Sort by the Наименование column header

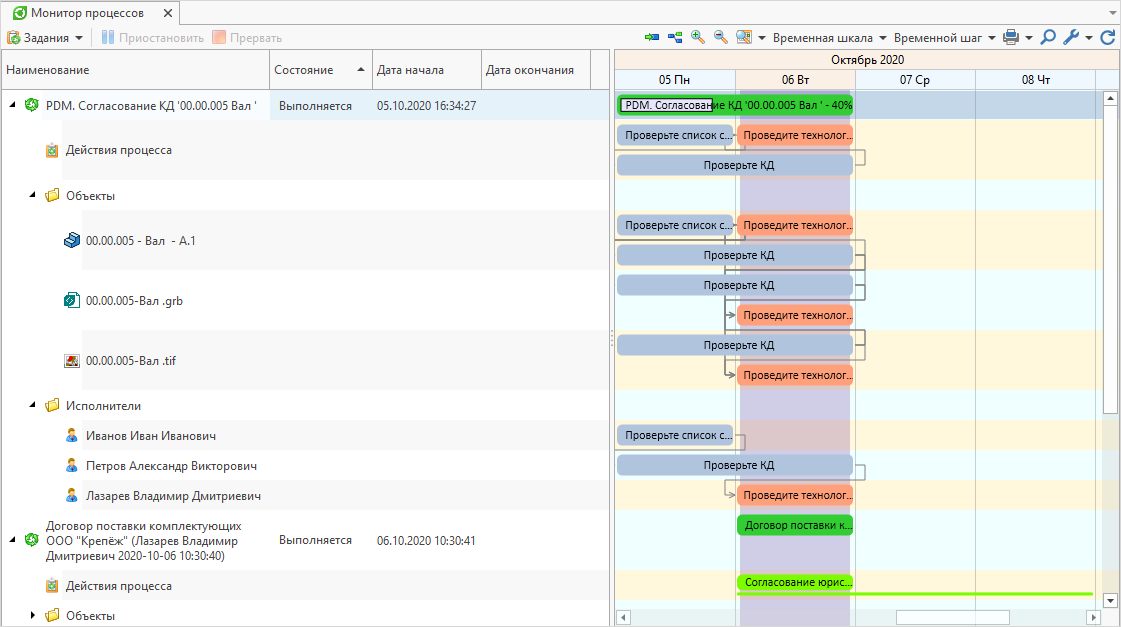[x=135, y=70]
